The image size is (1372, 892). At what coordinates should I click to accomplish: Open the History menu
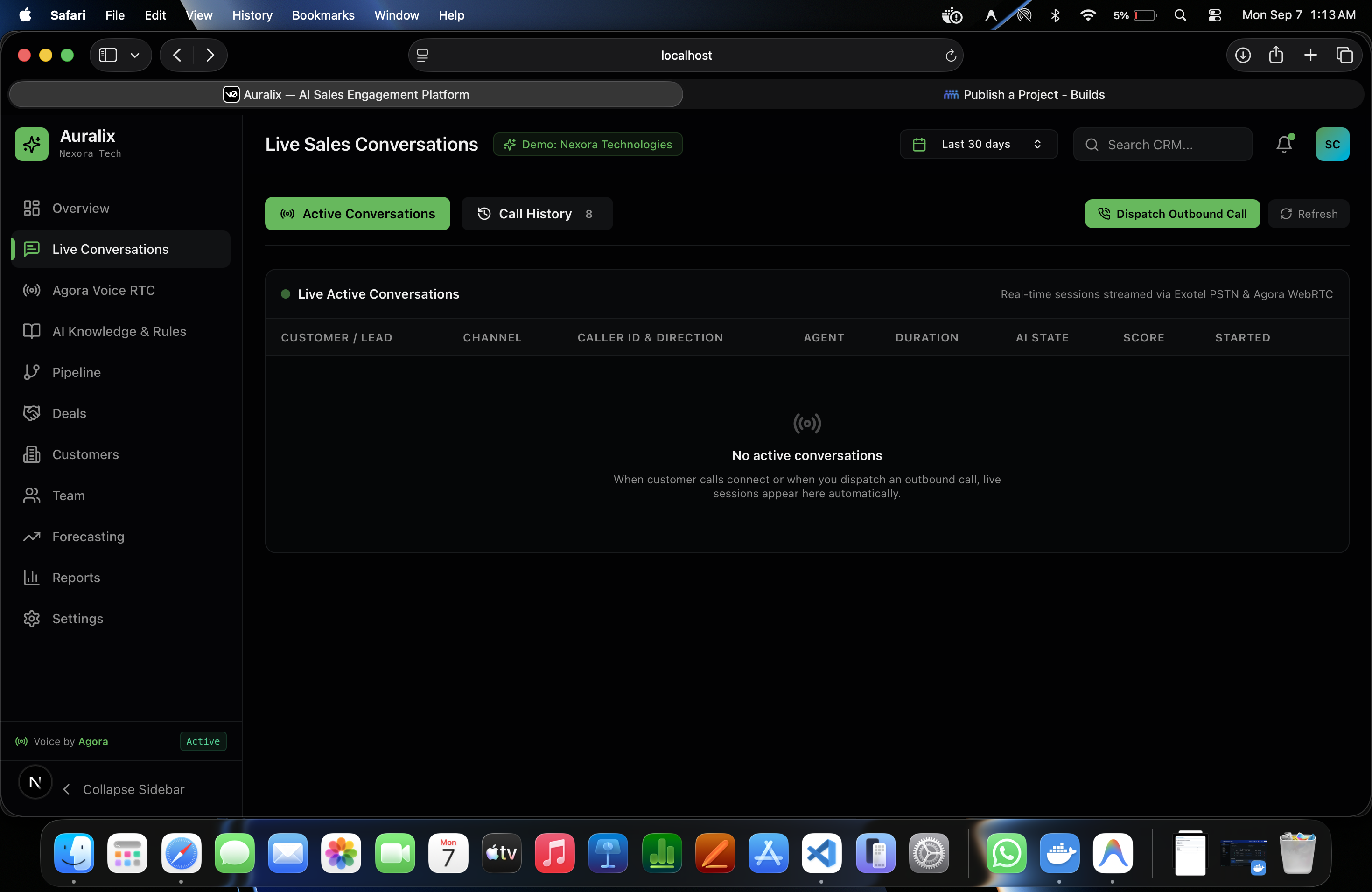pyautogui.click(x=252, y=15)
